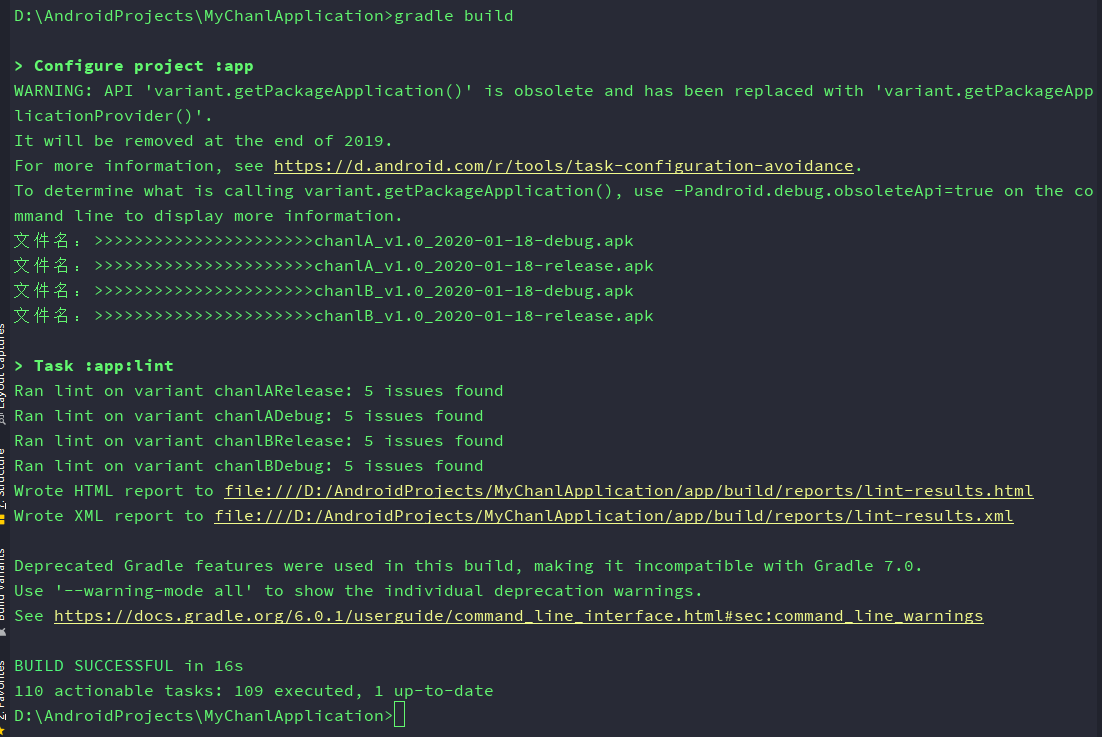Open the Layout Captures side tab
Viewport: 1102px width, 737px height.
[4, 365]
